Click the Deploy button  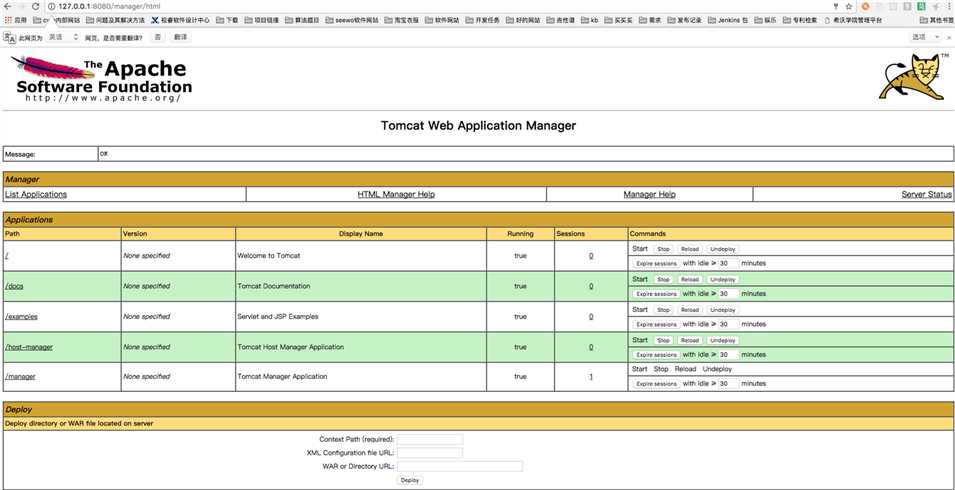tap(410, 480)
